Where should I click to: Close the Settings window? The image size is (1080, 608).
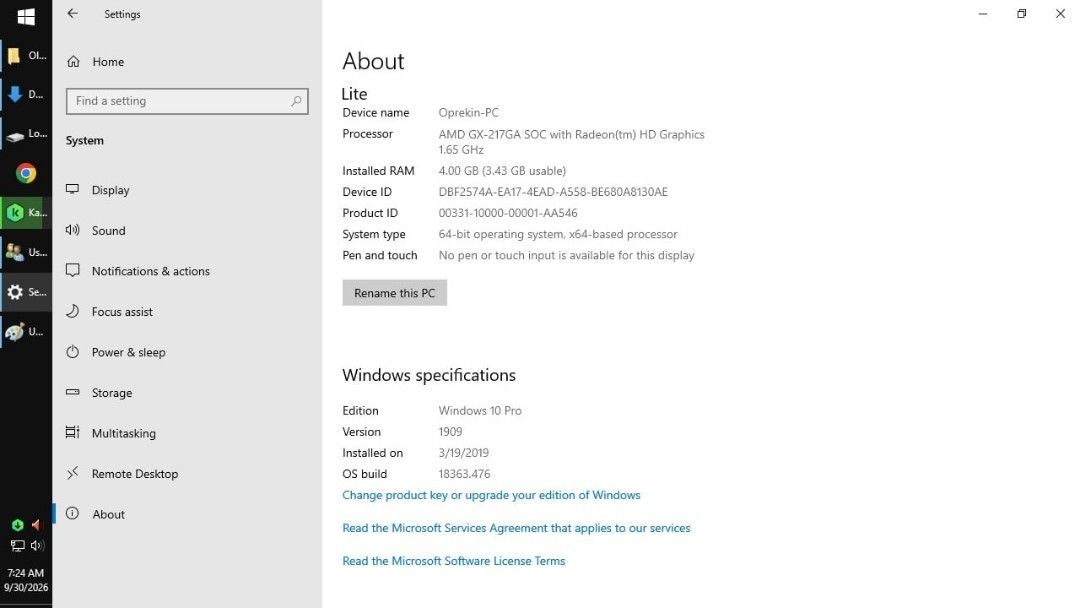(x=1060, y=14)
